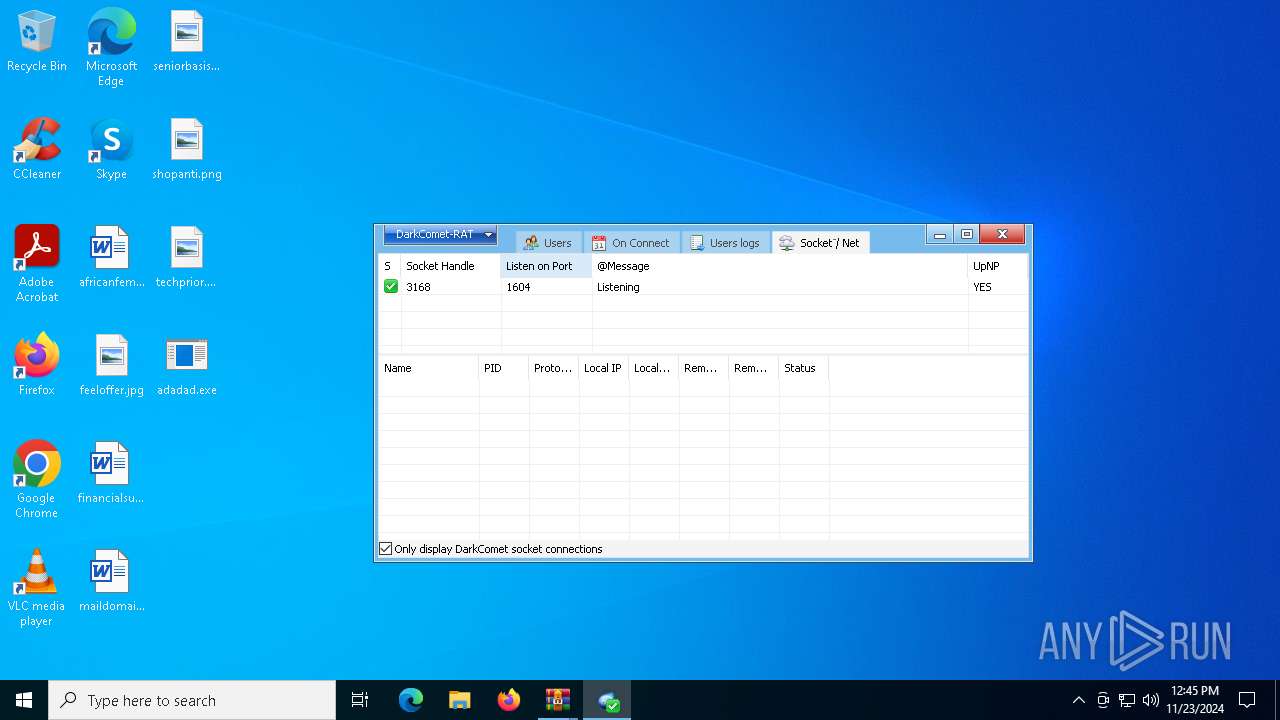Click the network tray icon
The height and width of the screenshot is (720, 1280).
pyautogui.click(x=1127, y=700)
